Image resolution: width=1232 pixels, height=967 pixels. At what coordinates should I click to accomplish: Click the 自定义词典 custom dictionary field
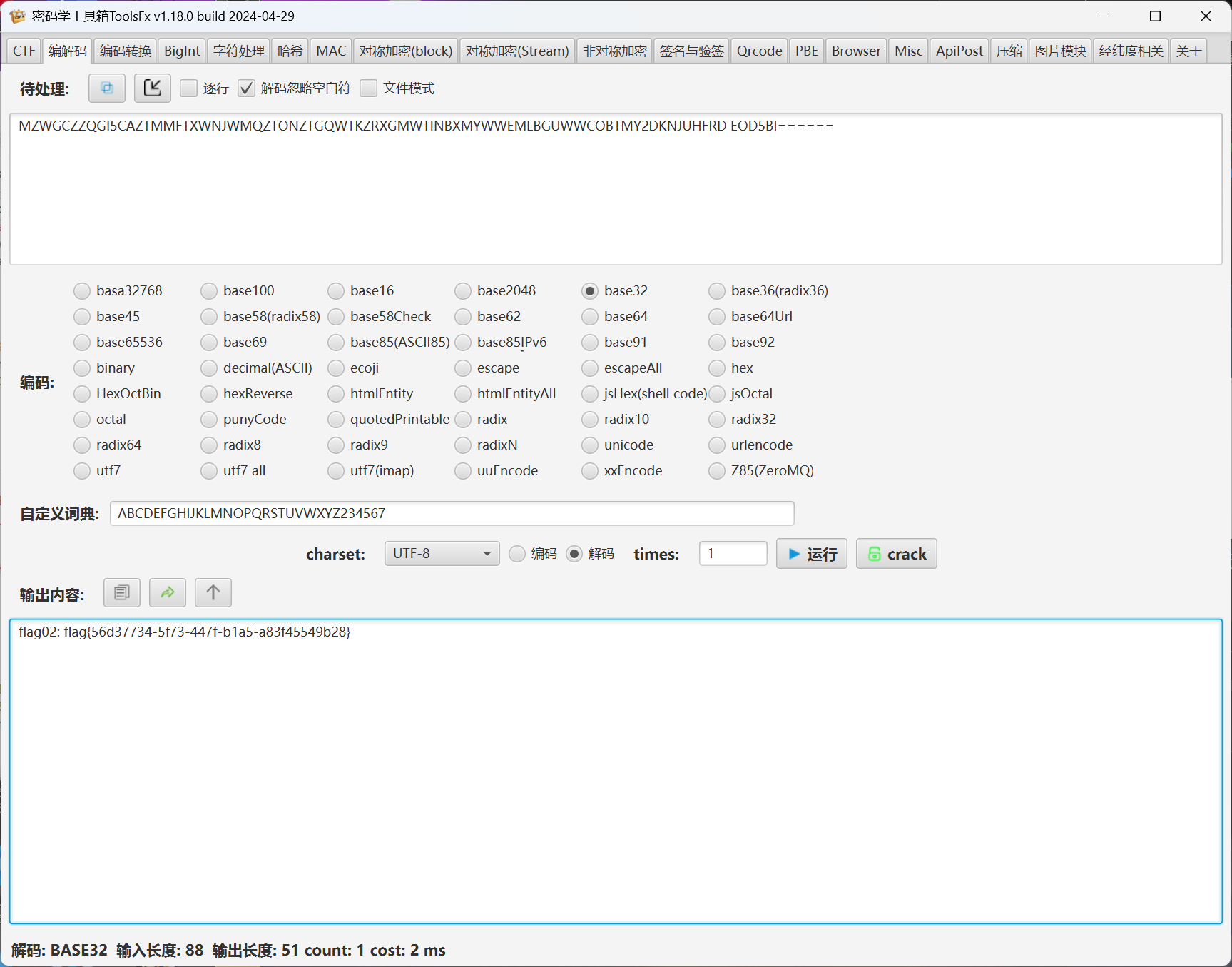coord(452,513)
